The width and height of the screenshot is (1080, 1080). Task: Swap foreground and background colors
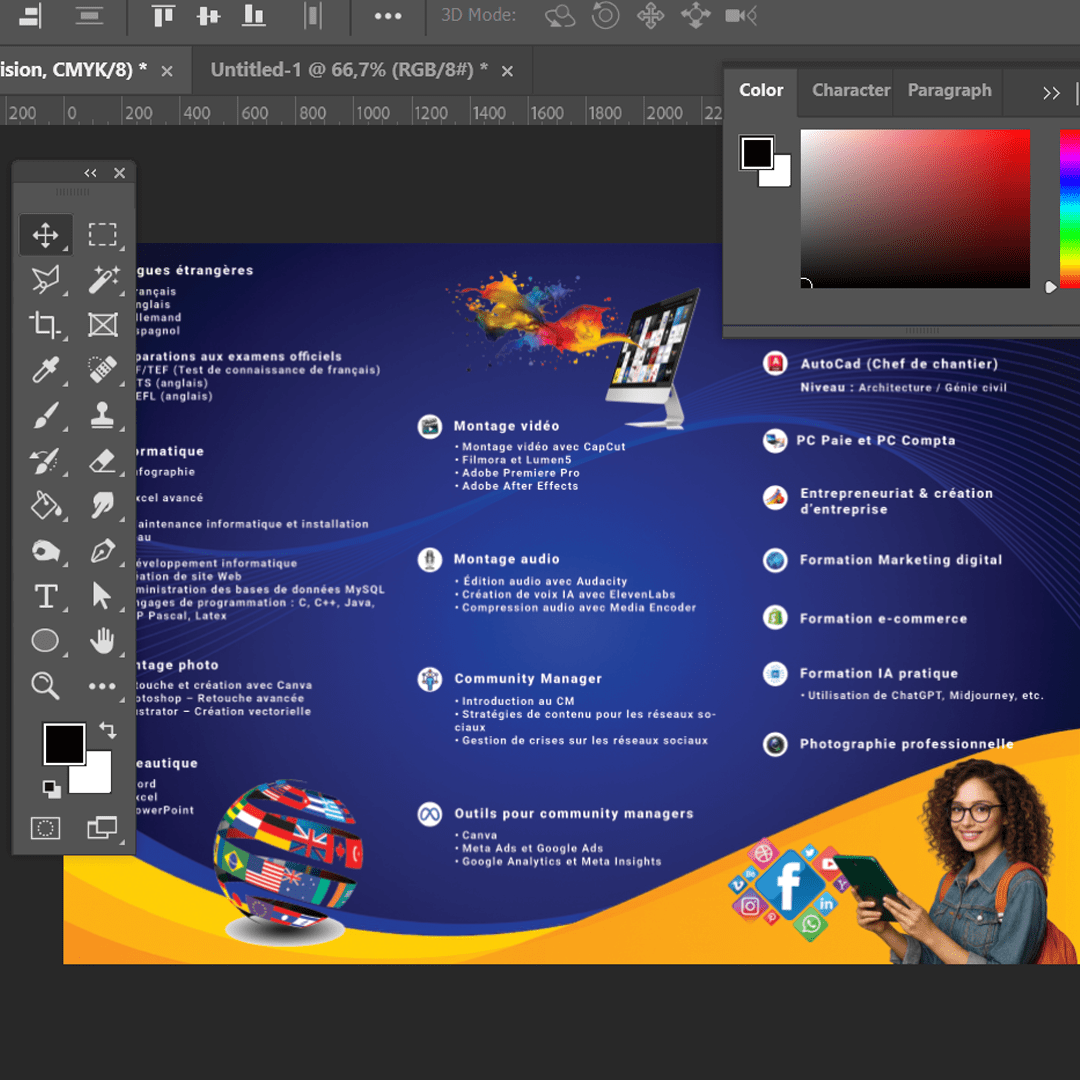[x=108, y=731]
